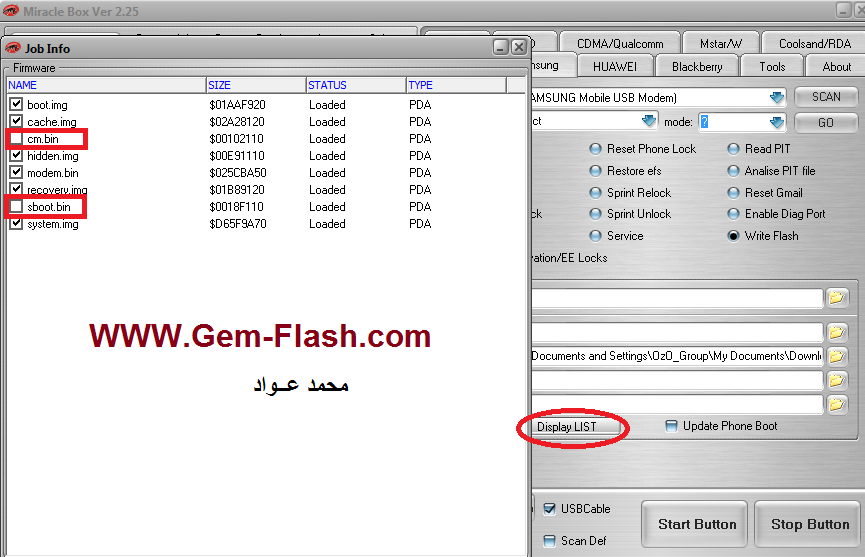Toggle the USBCable checkbox

[549, 508]
